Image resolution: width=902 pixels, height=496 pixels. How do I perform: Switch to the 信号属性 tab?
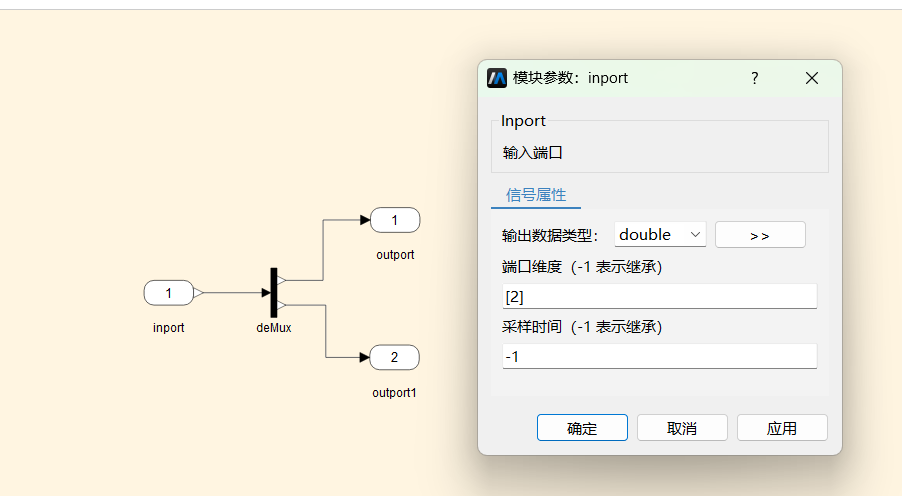(536, 195)
